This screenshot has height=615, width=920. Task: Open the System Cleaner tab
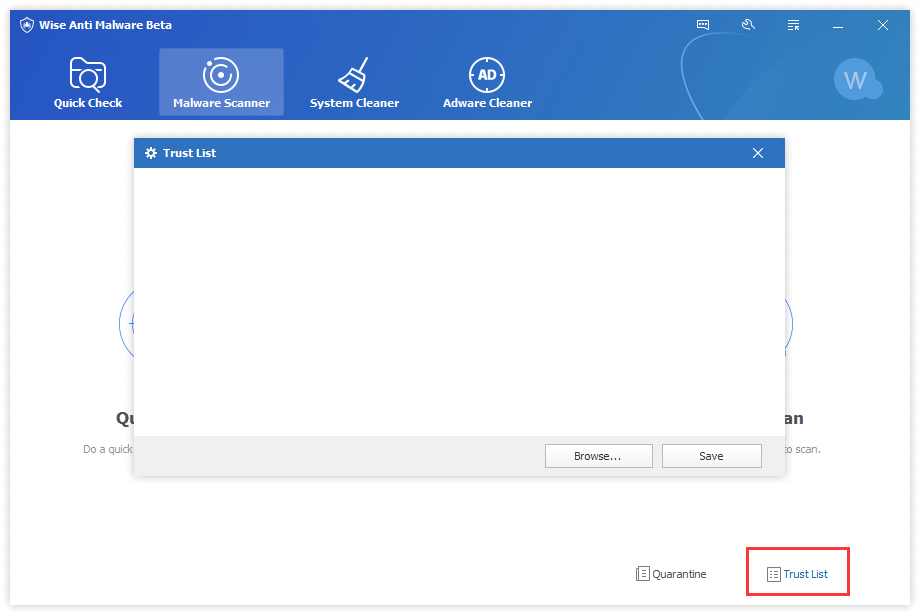(x=354, y=82)
